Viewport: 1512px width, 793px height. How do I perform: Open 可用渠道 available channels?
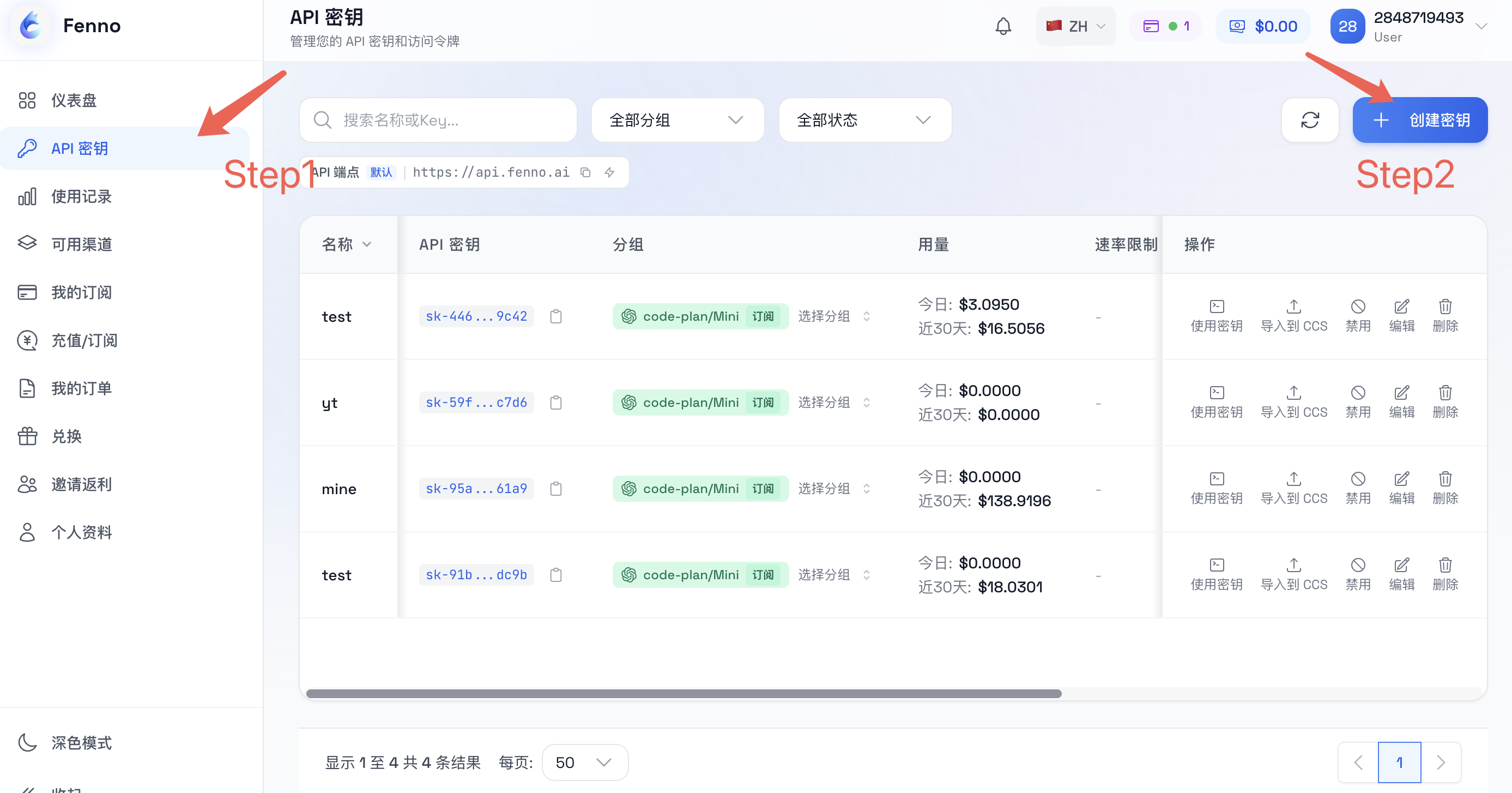coord(124,244)
